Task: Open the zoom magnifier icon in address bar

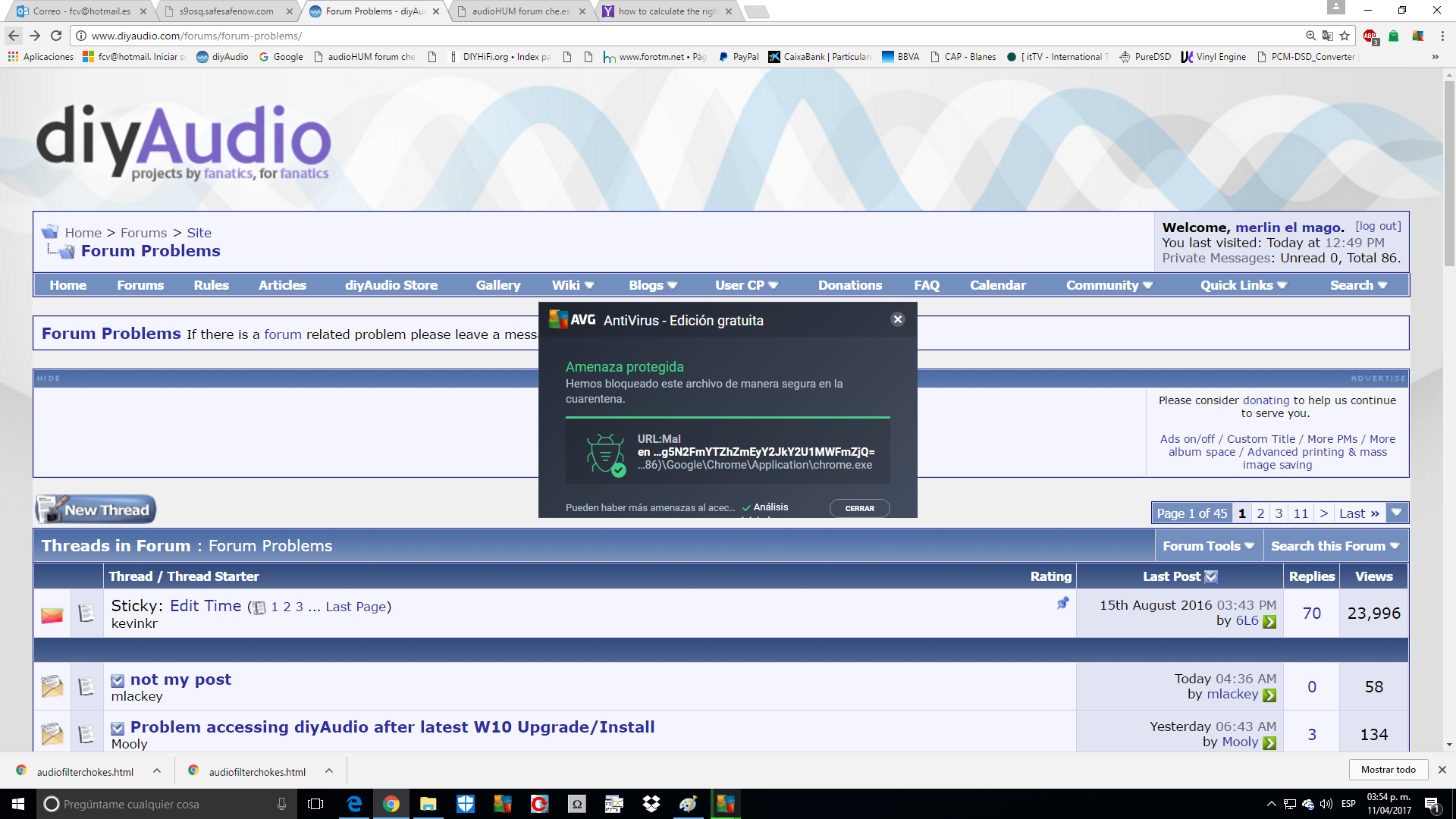Action: (1310, 36)
